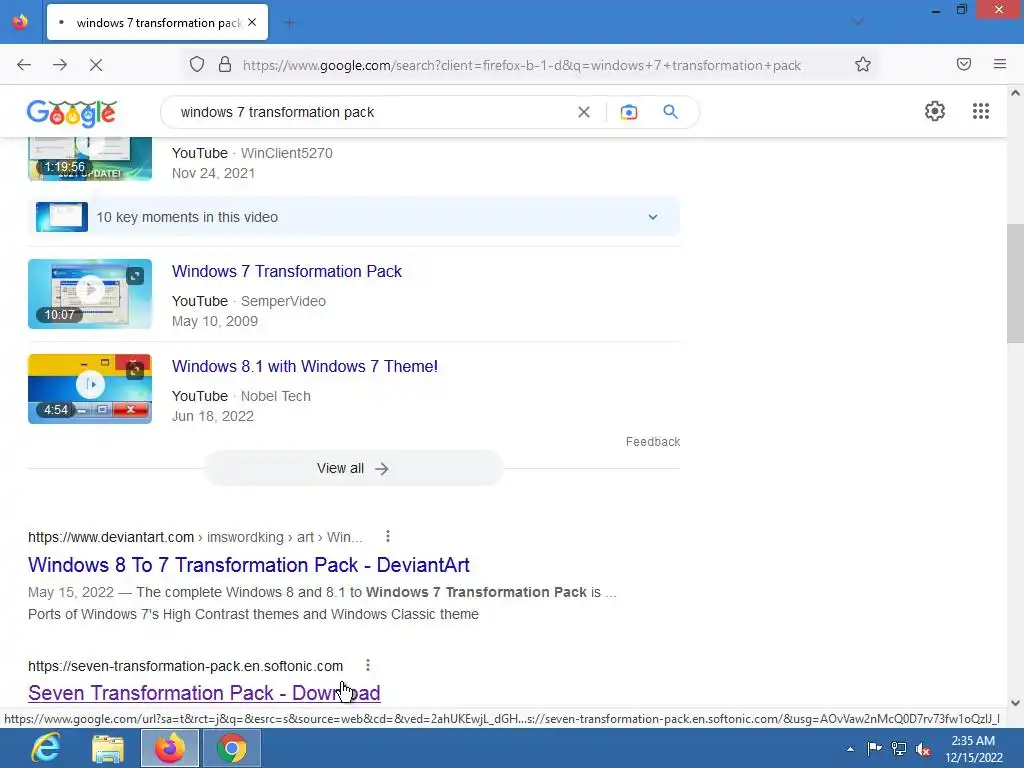Open the 1:19:56 video thumbnail
Image resolution: width=1024 pixels, height=768 pixels.
coord(89,159)
